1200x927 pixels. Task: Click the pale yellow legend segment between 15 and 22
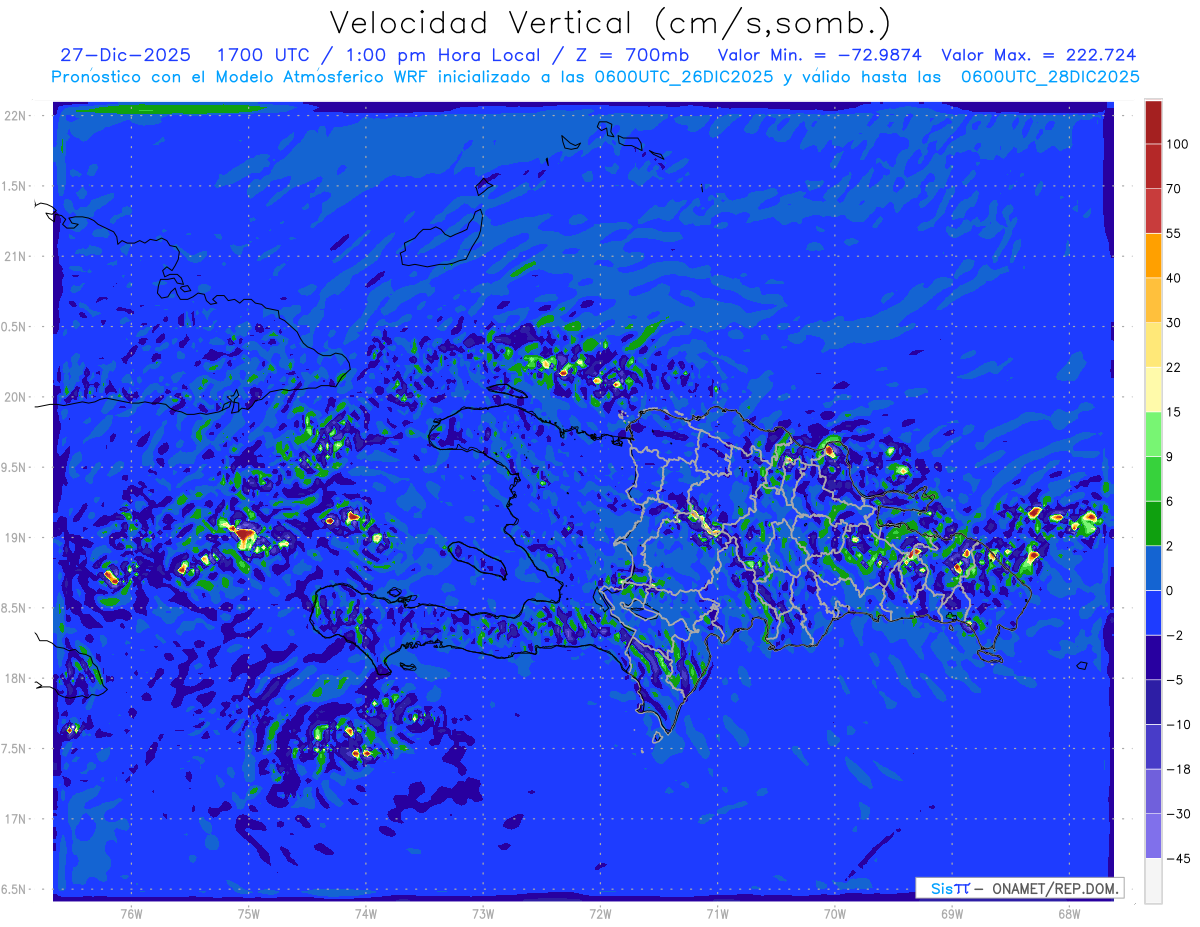click(x=1153, y=389)
